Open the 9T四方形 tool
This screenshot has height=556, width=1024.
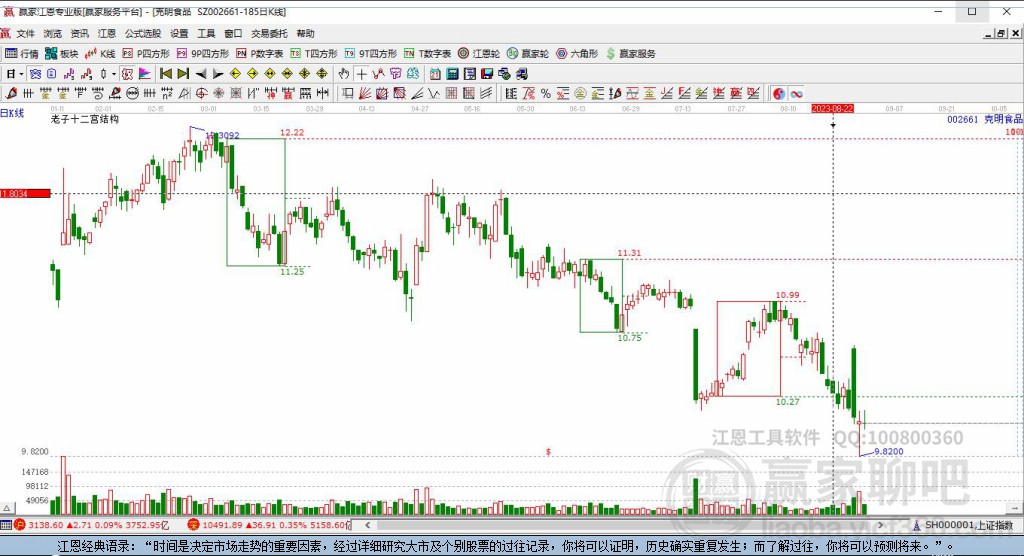(x=370, y=54)
